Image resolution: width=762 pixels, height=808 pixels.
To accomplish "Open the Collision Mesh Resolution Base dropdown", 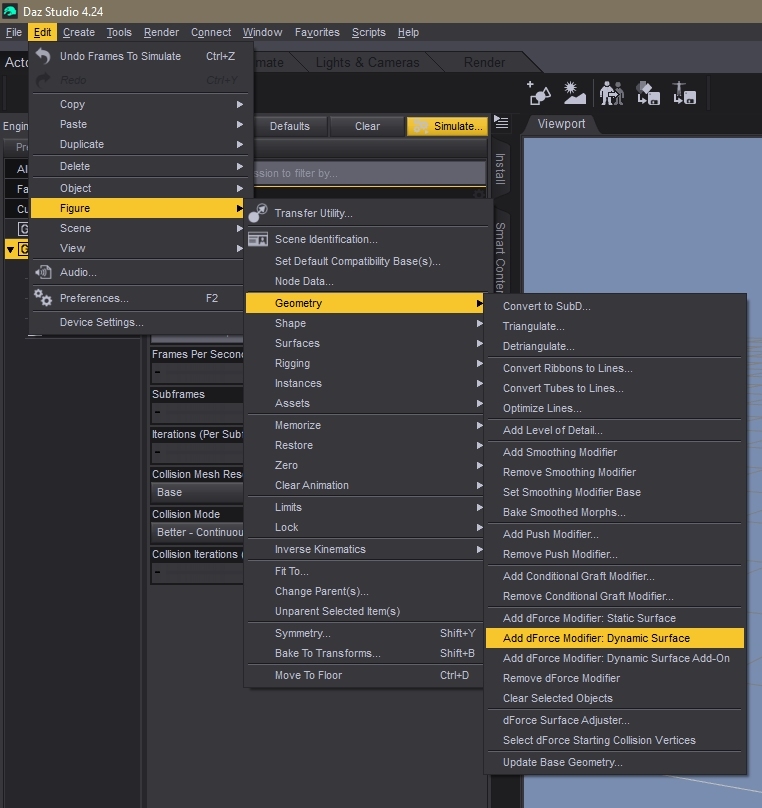I will [197, 492].
